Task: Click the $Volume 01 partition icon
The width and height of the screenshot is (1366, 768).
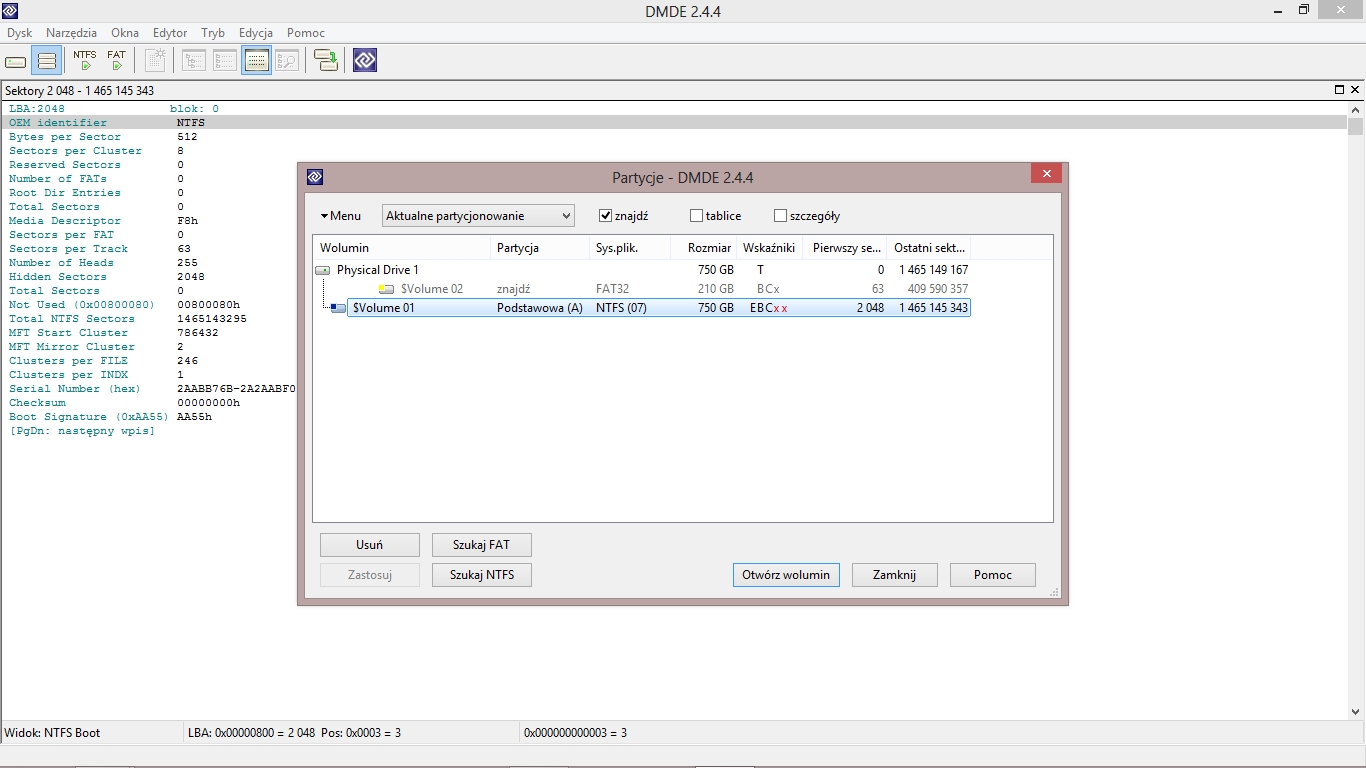Action: pos(338,308)
